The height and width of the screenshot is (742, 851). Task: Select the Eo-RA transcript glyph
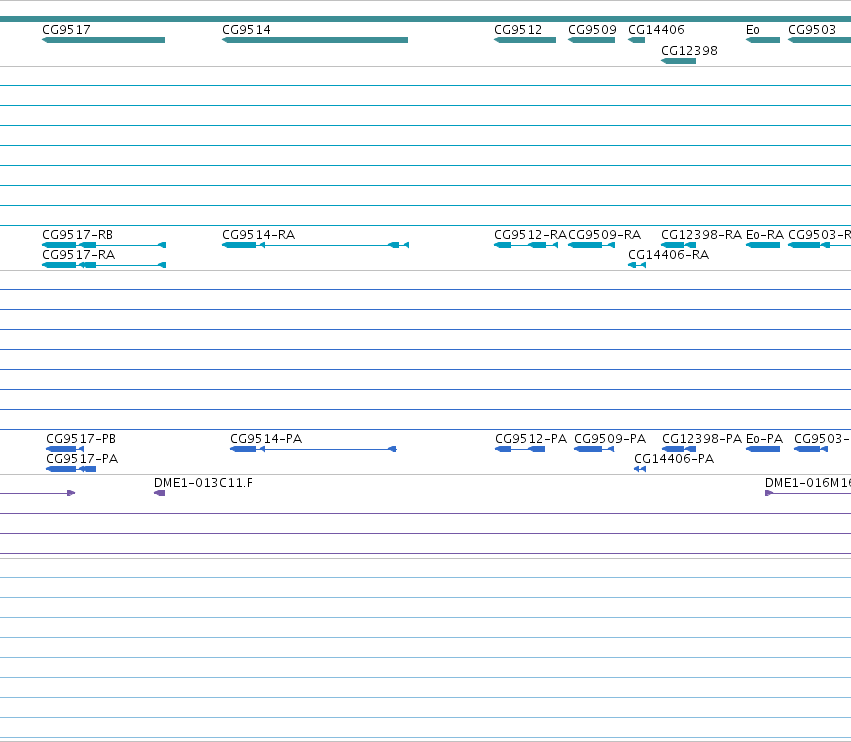tap(763, 245)
